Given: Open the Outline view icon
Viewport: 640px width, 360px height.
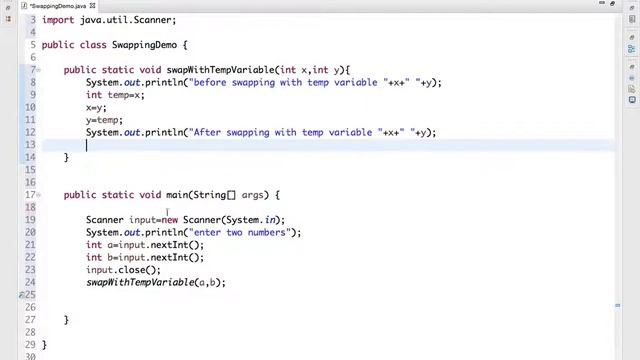Looking at the screenshot, I should 632,49.
